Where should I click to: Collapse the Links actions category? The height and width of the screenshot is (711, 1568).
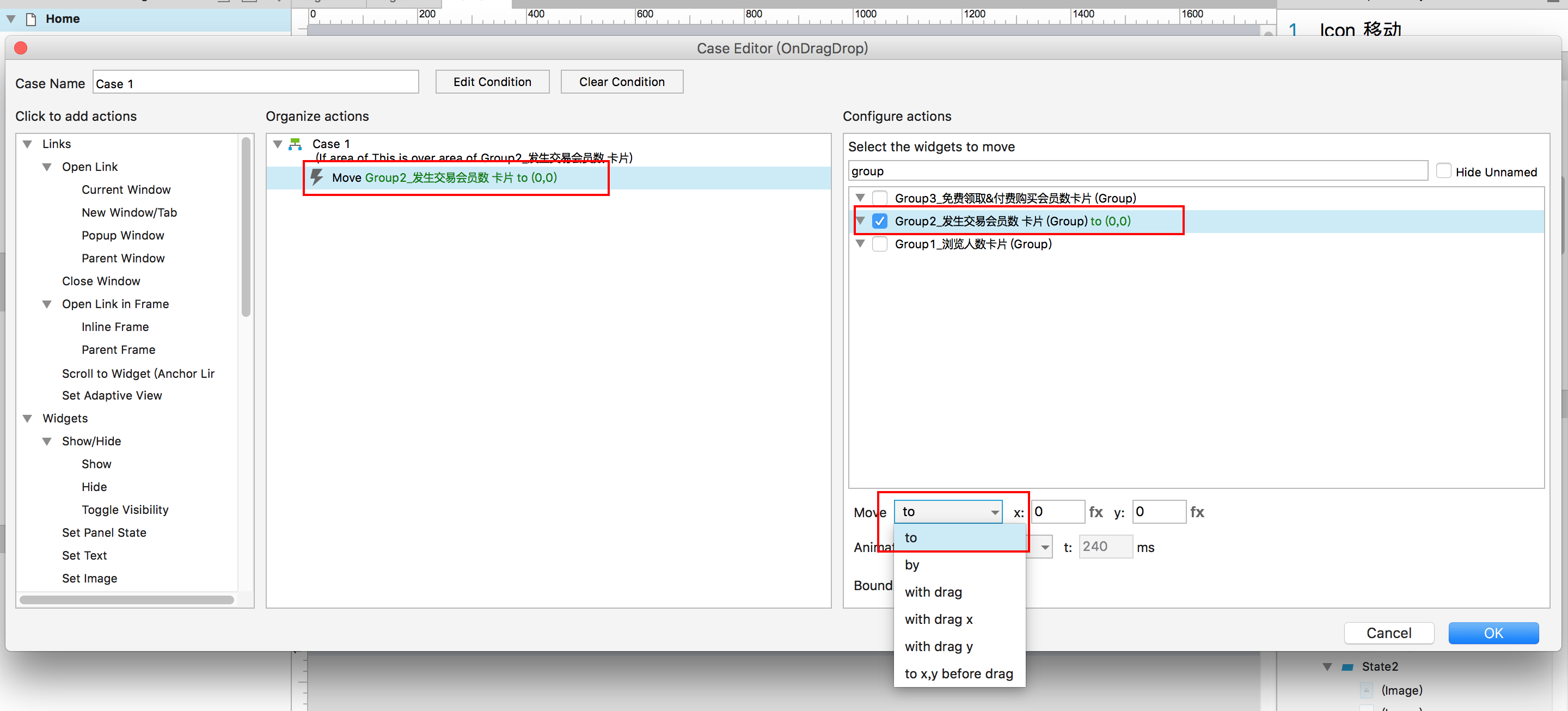27,144
